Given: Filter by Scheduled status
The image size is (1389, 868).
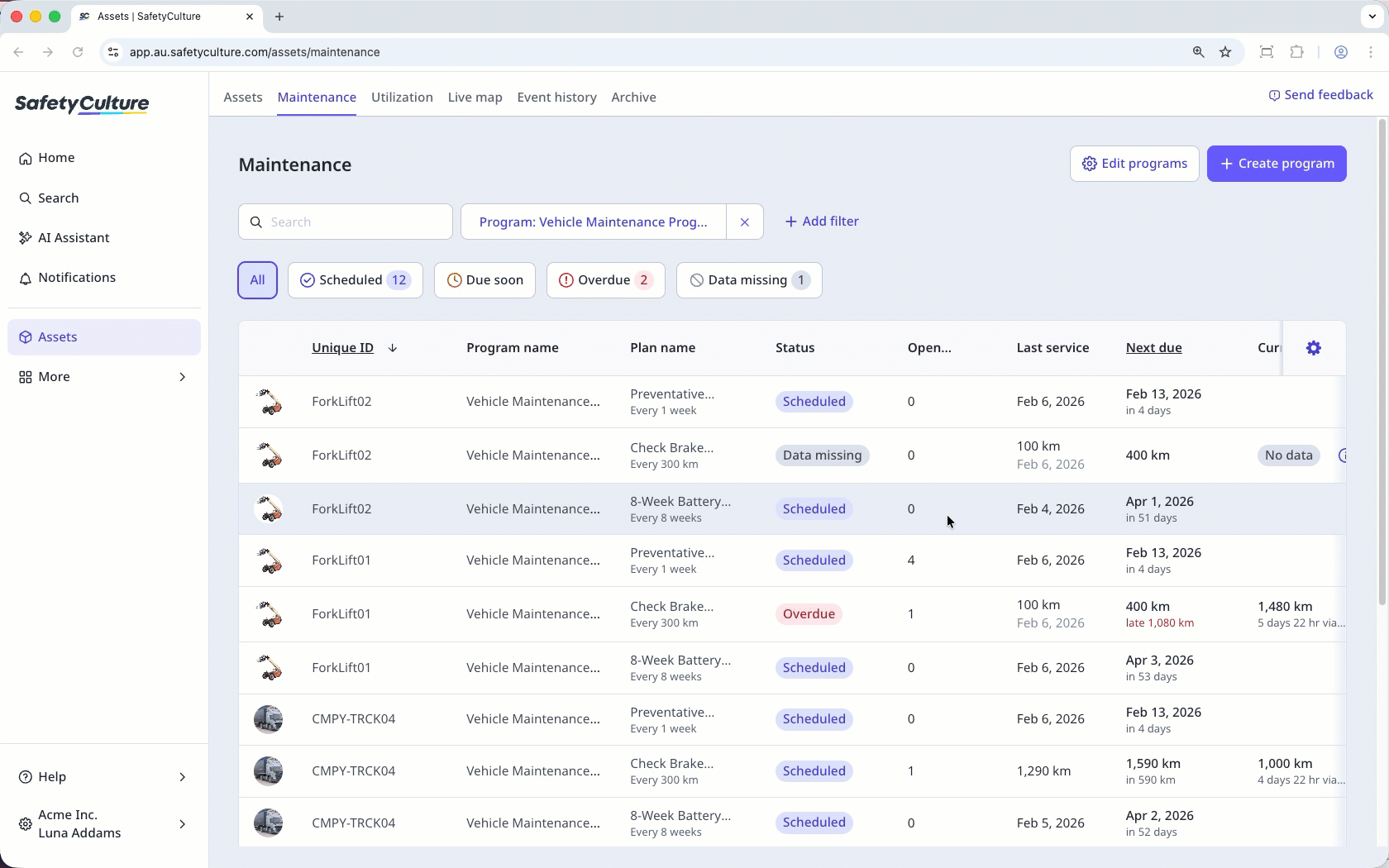Looking at the screenshot, I should coord(356,280).
